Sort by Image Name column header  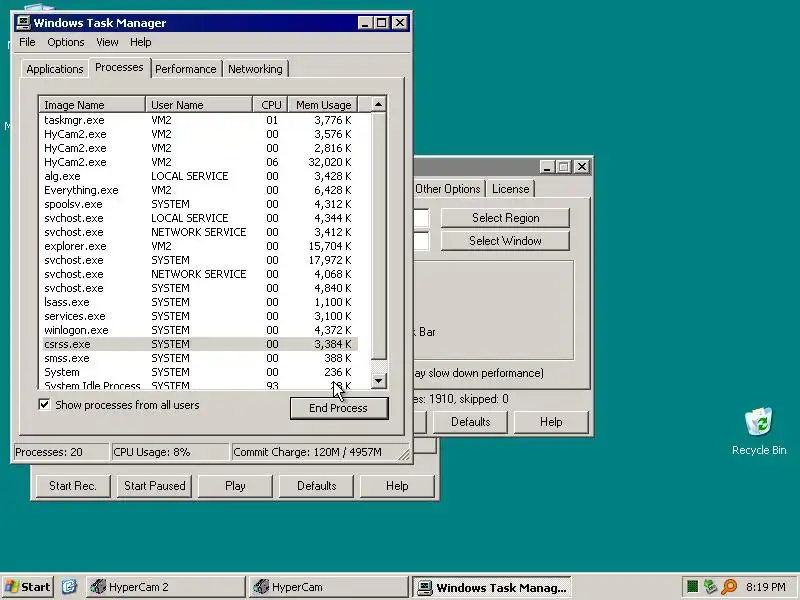92,105
